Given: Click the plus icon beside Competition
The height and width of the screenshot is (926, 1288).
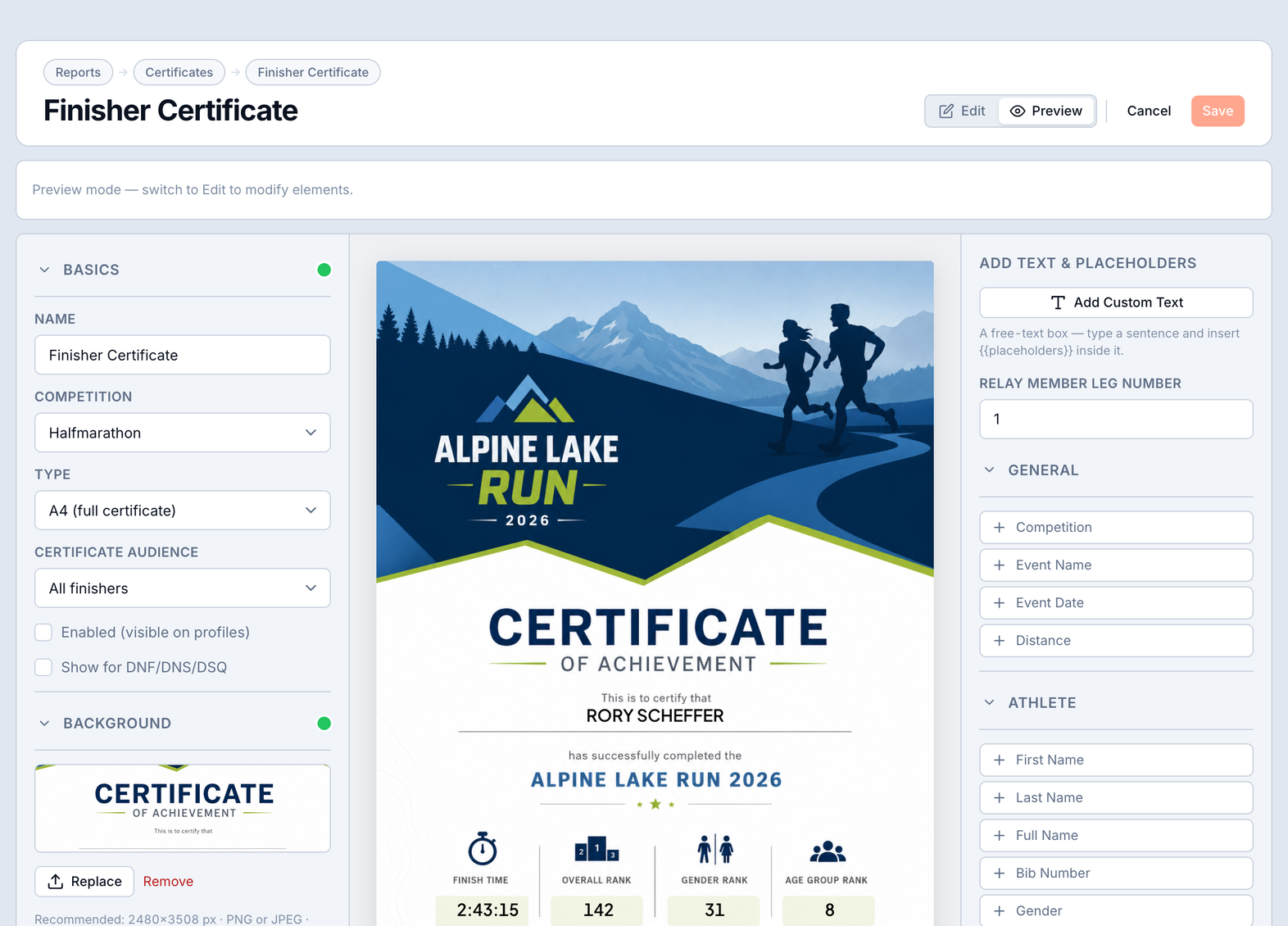Looking at the screenshot, I should click(1000, 527).
